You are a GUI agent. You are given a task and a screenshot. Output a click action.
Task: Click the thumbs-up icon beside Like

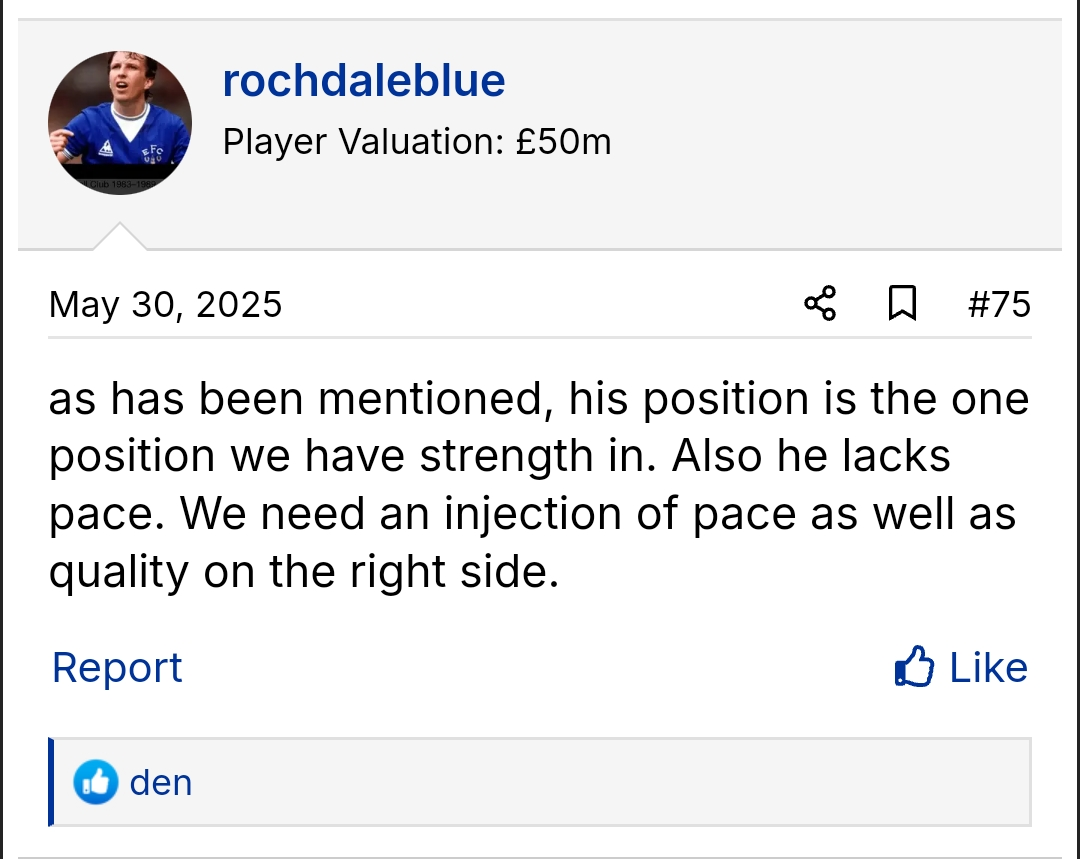tap(914, 667)
